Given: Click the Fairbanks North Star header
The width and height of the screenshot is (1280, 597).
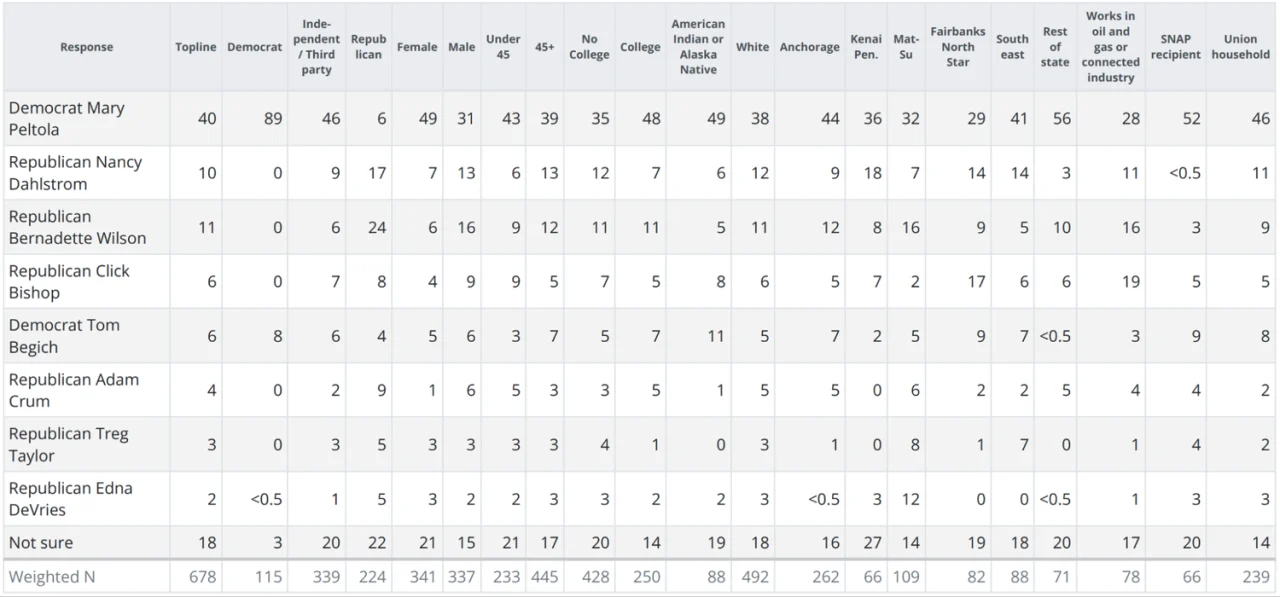Looking at the screenshot, I should pyautogui.click(x=957, y=47).
